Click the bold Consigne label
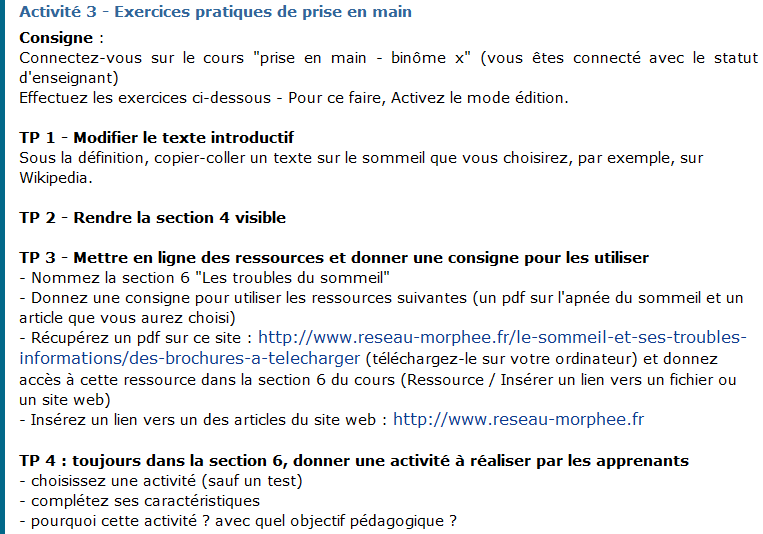Image resolution: width=763 pixels, height=534 pixels. pyautogui.click(x=56, y=37)
